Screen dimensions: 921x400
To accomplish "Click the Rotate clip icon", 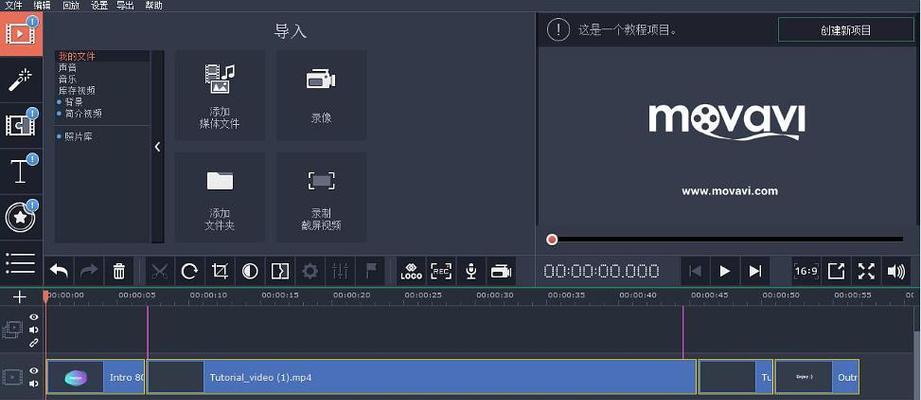I will tap(189, 271).
